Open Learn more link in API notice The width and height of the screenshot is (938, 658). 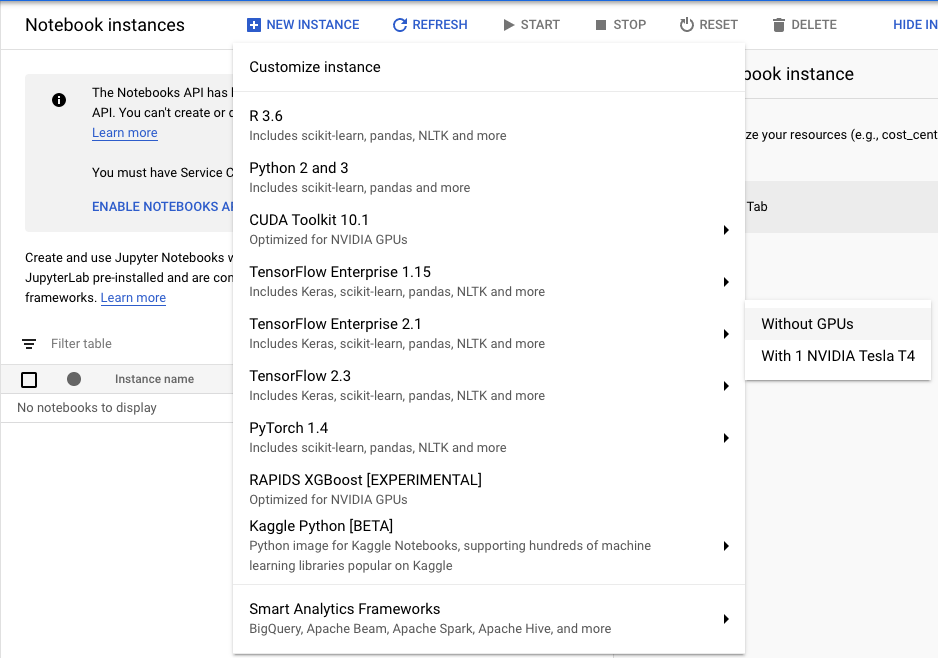click(124, 133)
